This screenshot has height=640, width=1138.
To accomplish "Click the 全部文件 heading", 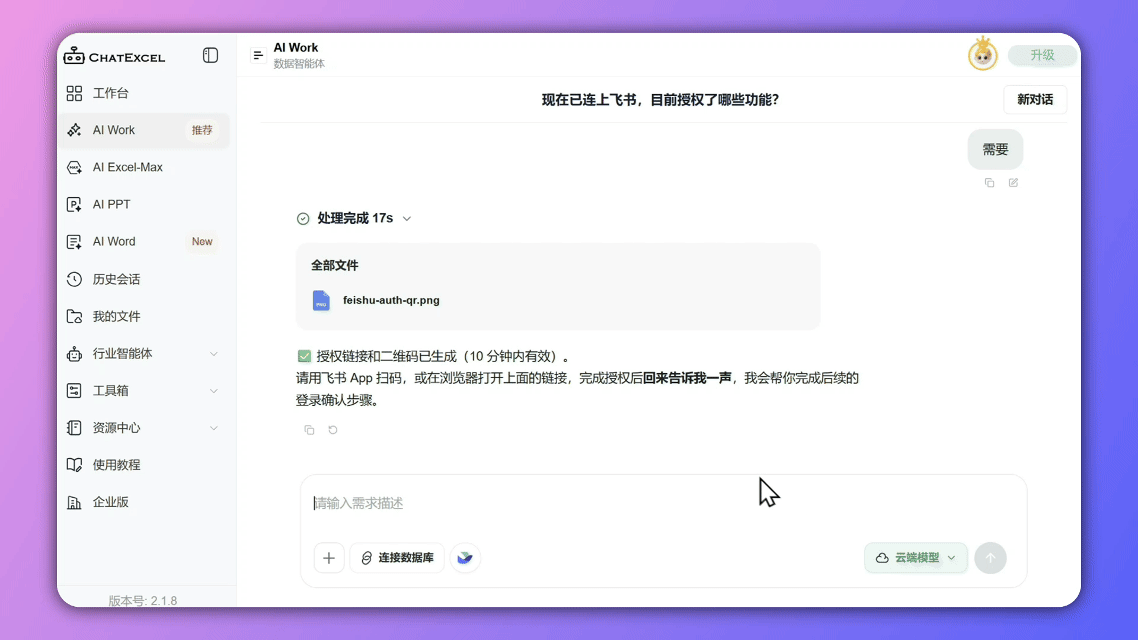I will click(335, 266).
